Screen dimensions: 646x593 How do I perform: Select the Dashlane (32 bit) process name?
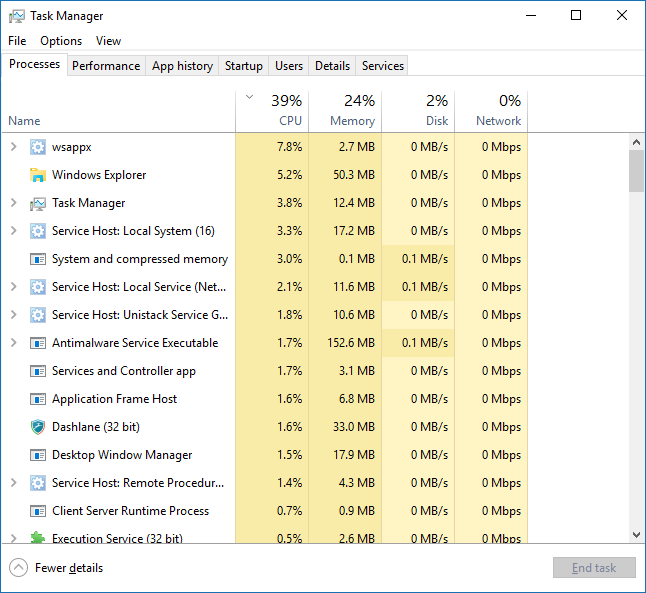[96, 427]
